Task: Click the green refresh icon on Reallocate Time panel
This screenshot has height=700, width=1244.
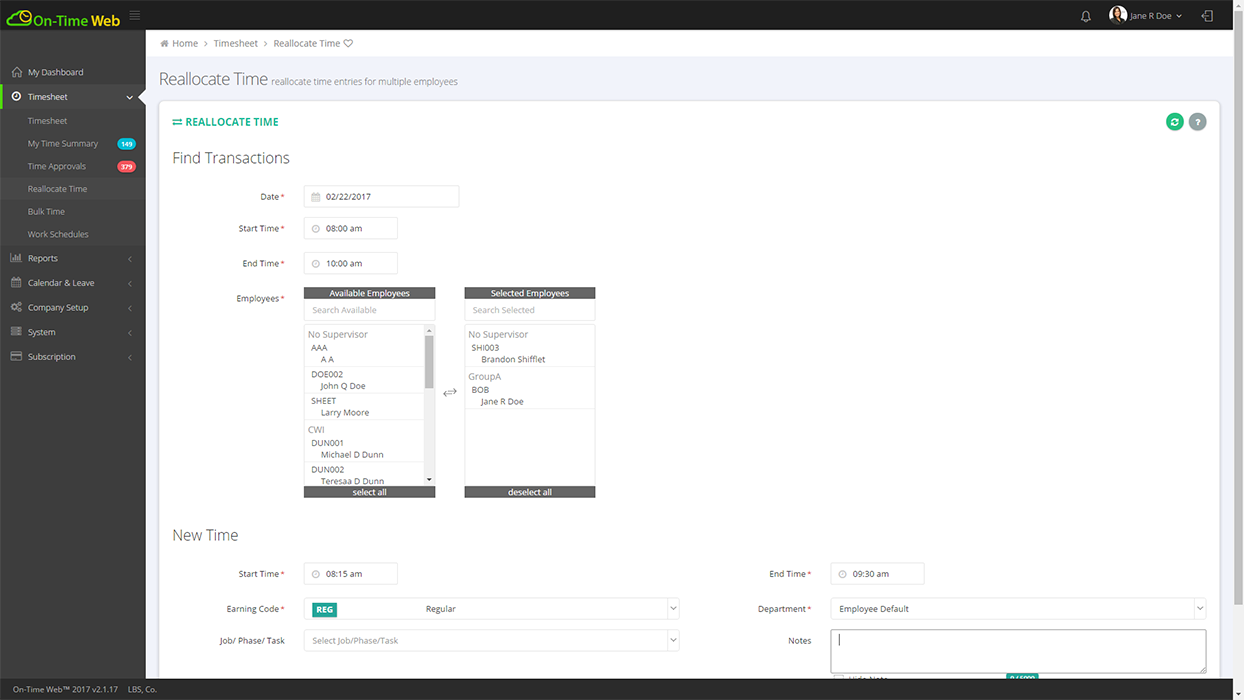Action: click(1174, 121)
